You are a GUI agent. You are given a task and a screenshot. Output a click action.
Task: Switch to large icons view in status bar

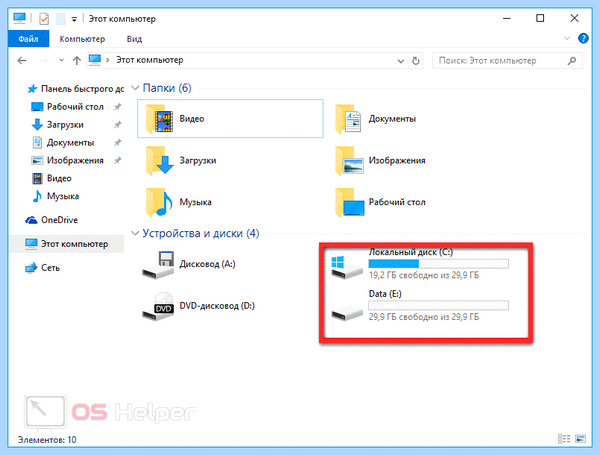coord(580,439)
